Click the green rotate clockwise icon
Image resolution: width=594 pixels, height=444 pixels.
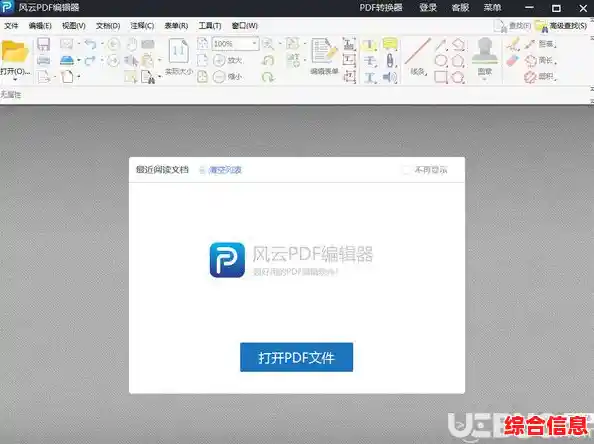[x=268, y=77]
